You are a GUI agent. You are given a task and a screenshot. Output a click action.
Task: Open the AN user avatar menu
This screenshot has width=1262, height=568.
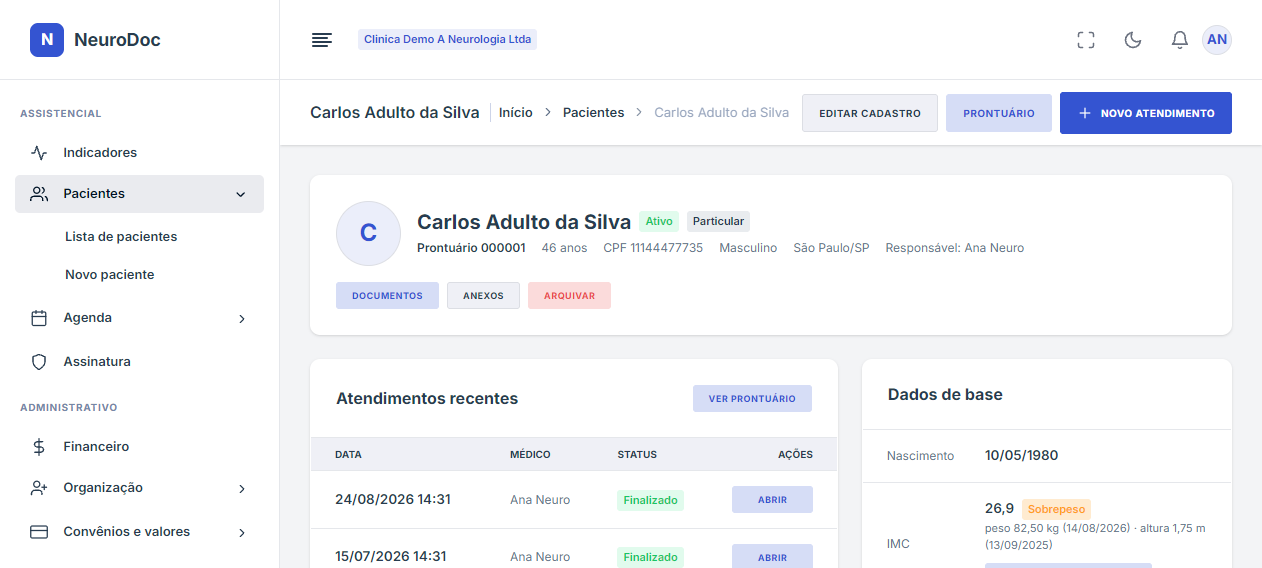pos(1217,40)
